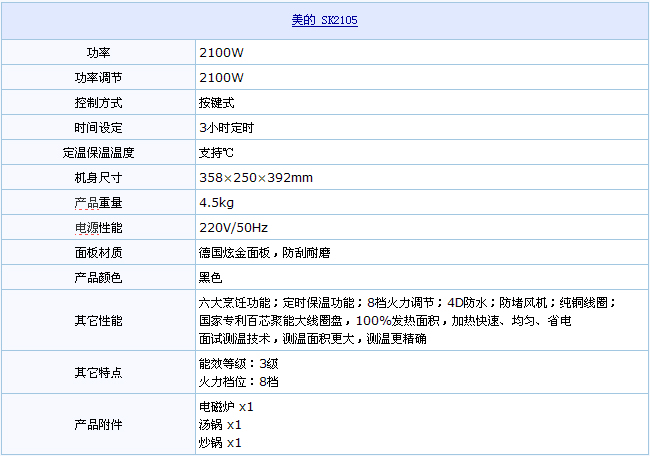The width and height of the screenshot is (650, 456).
Task: Click the 功率调节 label cell
Action: tap(98, 78)
